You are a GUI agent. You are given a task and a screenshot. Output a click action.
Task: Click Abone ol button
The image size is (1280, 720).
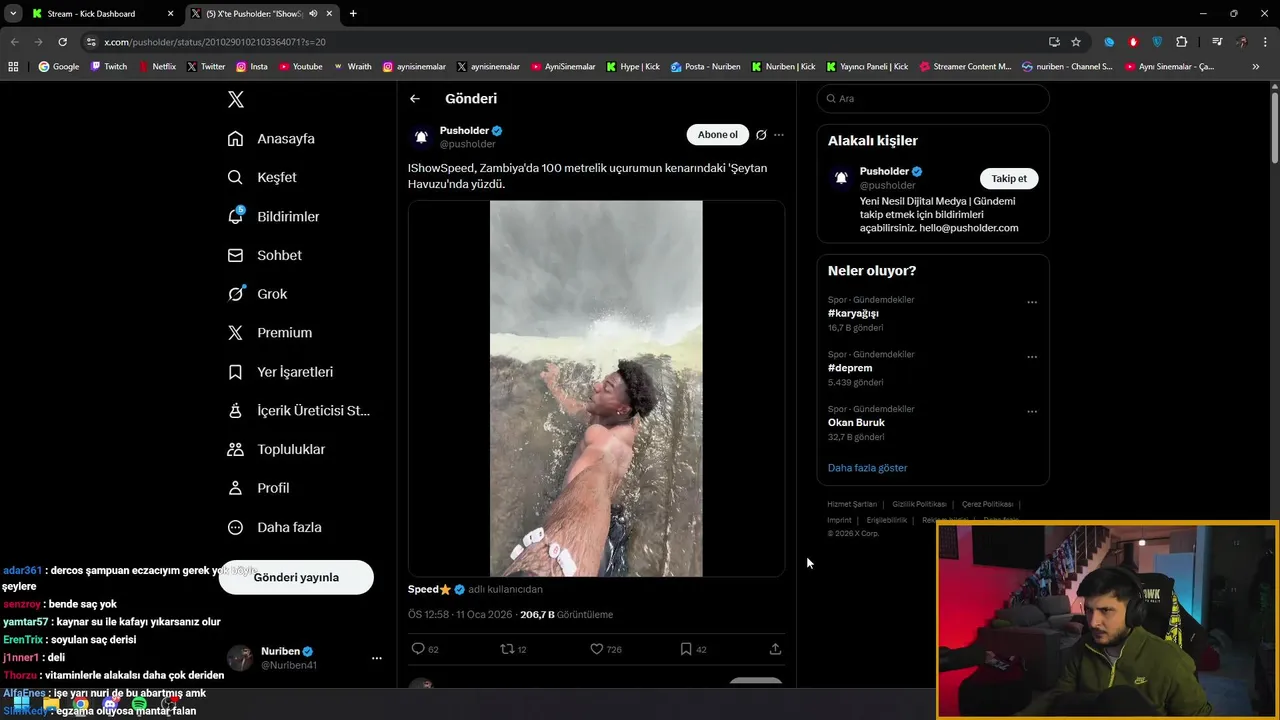[x=717, y=135]
